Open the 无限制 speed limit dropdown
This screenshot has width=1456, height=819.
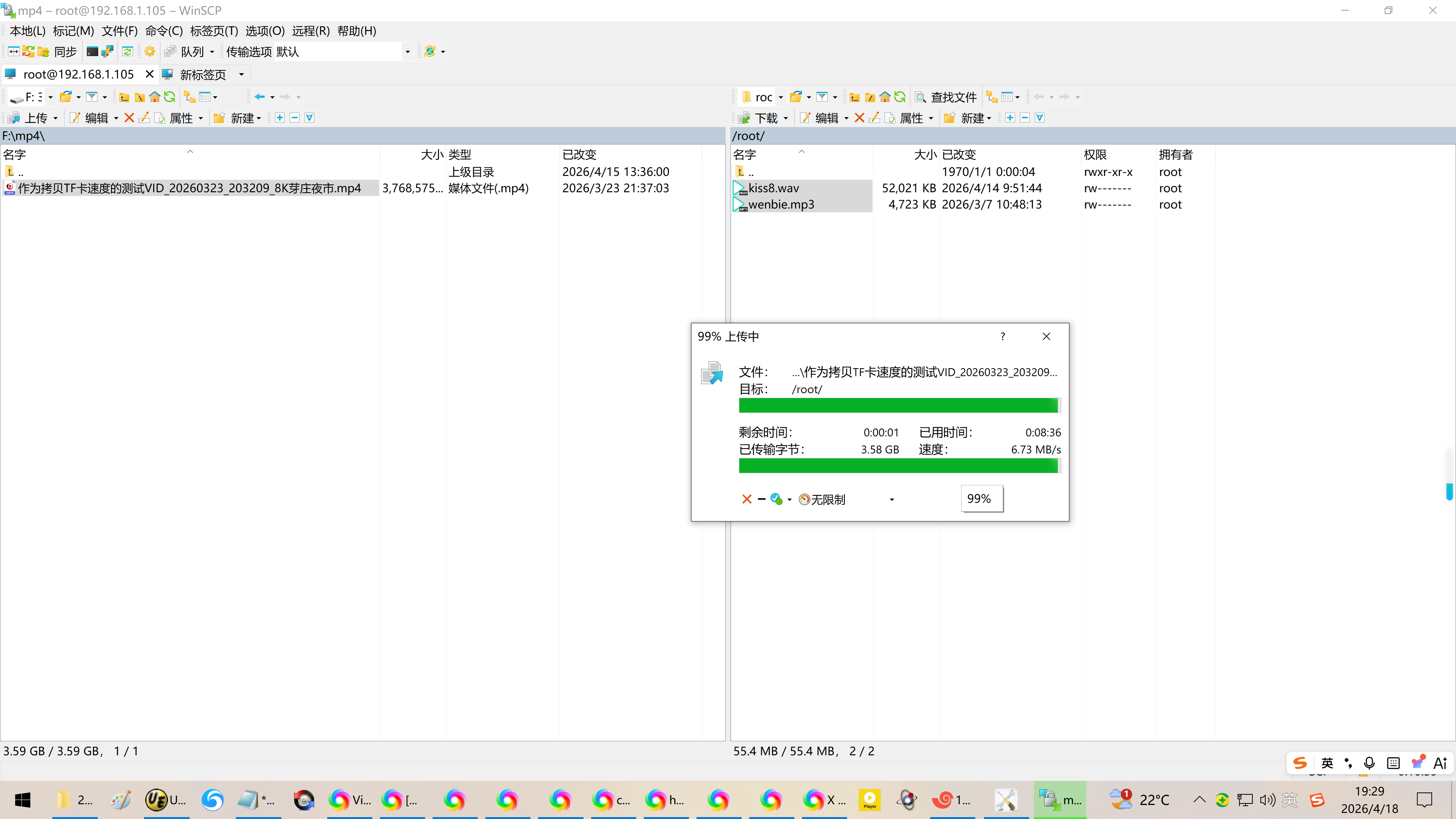891,499
